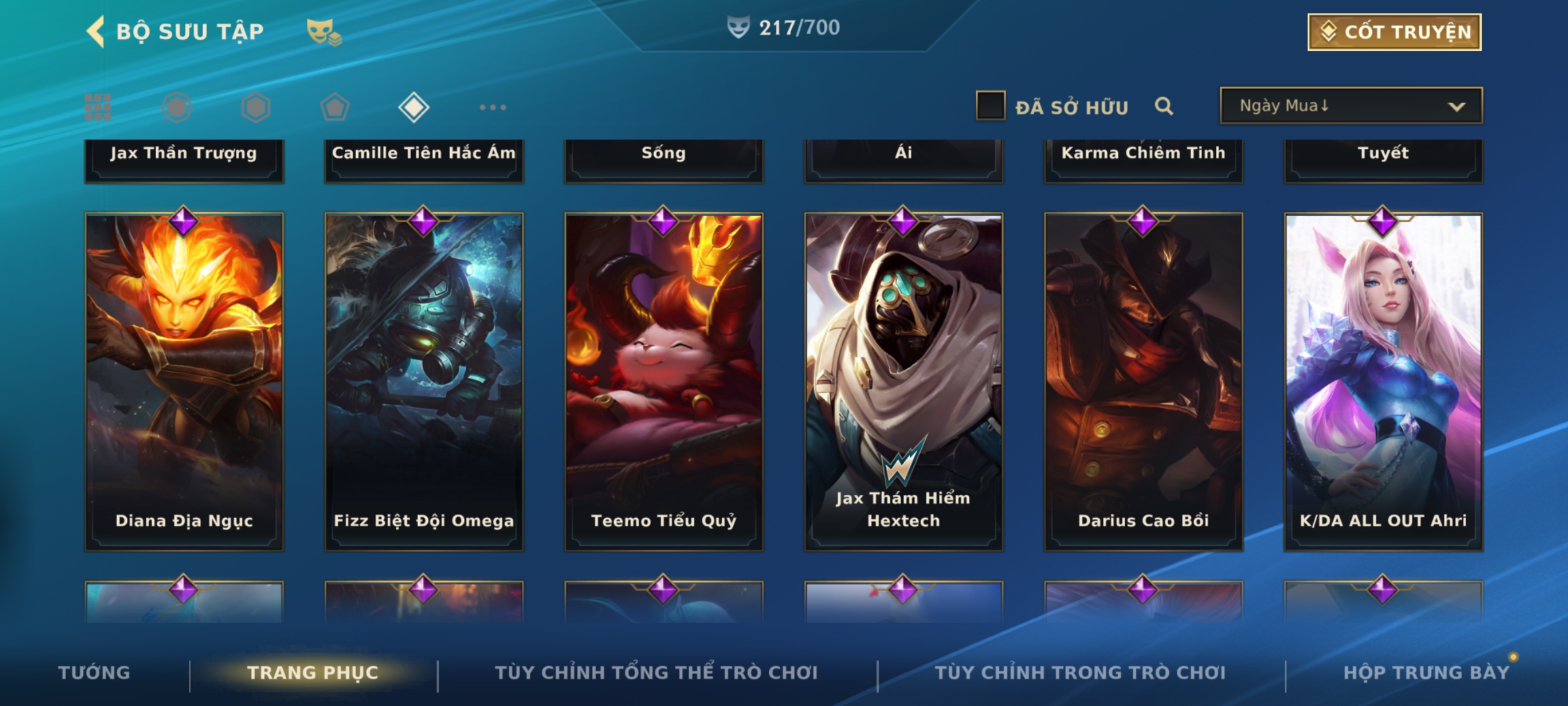
Task: Click the Cốt Truyện button
Action: pyautogui.click(x=1394, y=32)
